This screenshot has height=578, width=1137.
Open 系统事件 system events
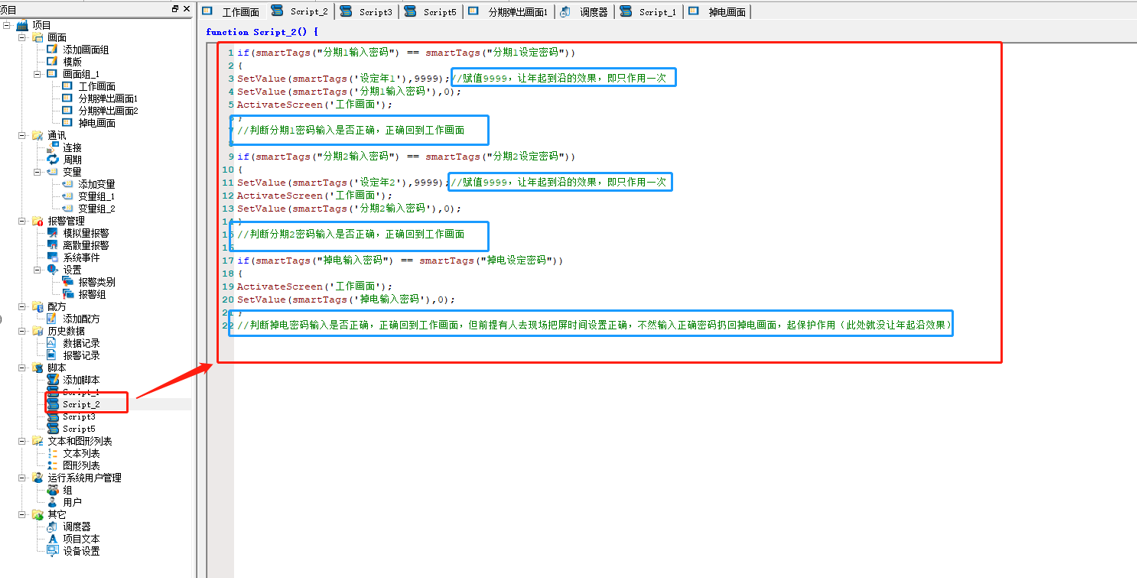coord(81,257)
